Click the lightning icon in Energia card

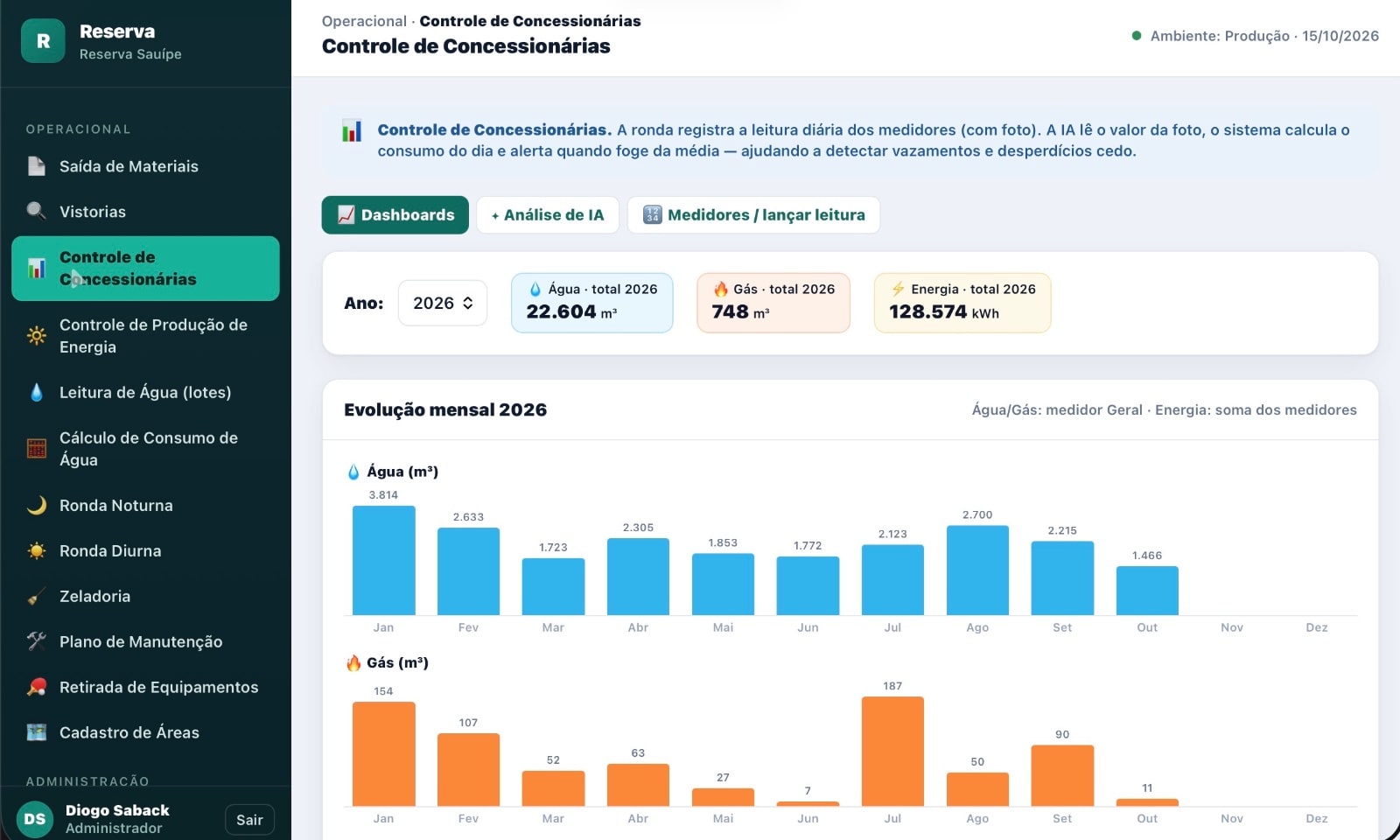click(x=898, y=289)
